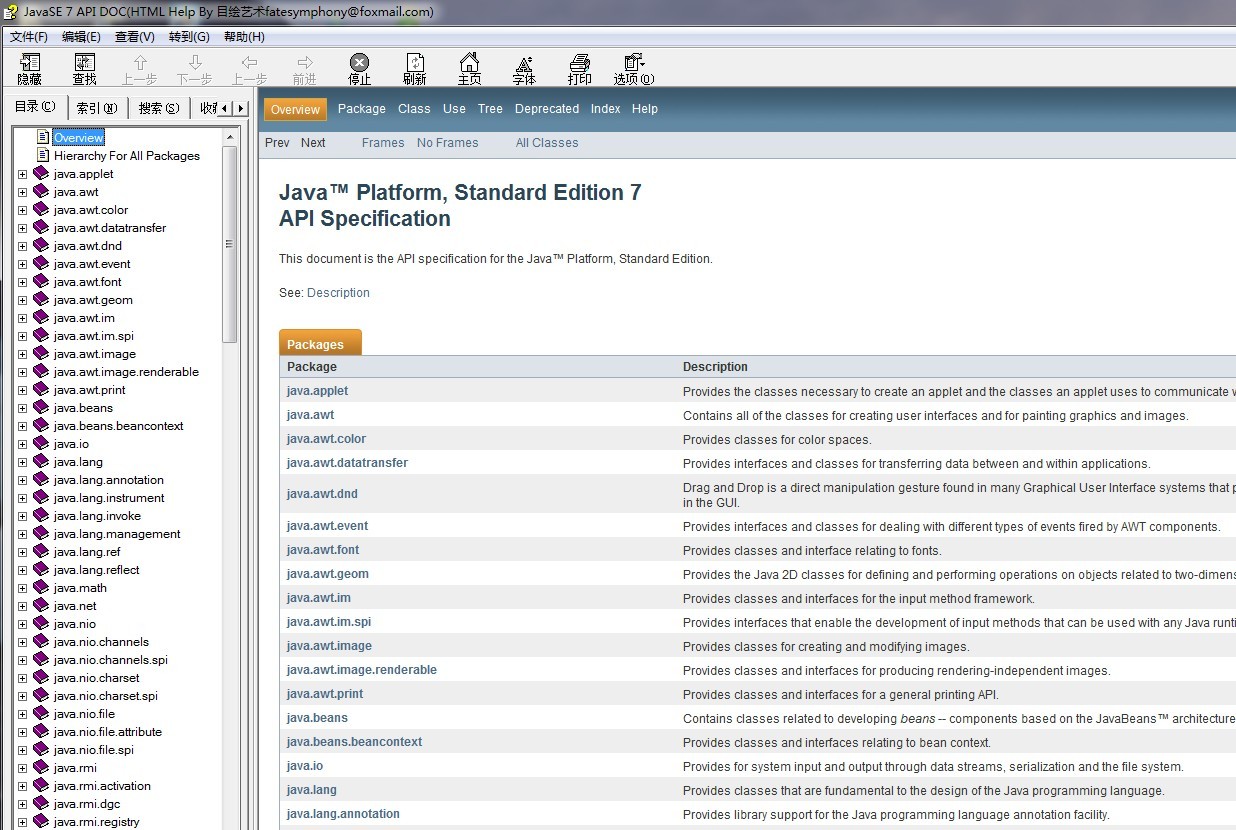The height and width of the screenshot is (830, 1236).
Task: Click the book icon for java.awt.dnd
Action: pos(41,245)
